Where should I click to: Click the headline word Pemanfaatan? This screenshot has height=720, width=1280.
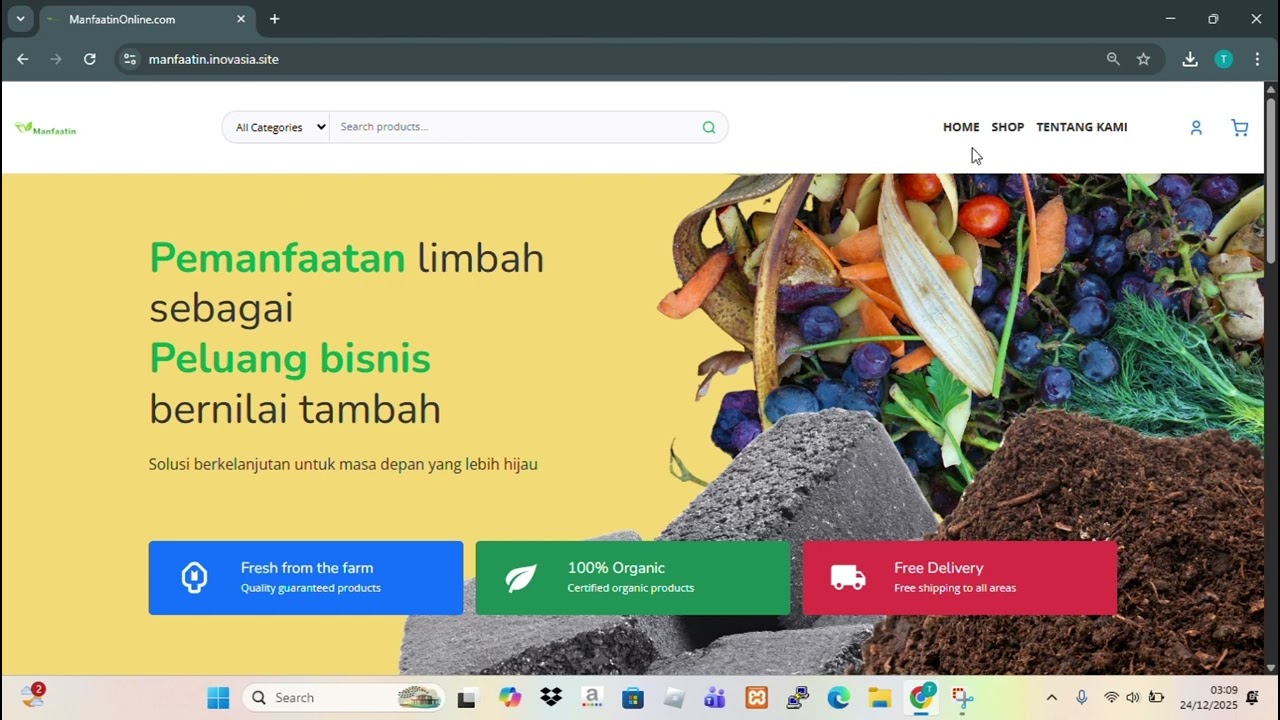(x=277, y=258)
